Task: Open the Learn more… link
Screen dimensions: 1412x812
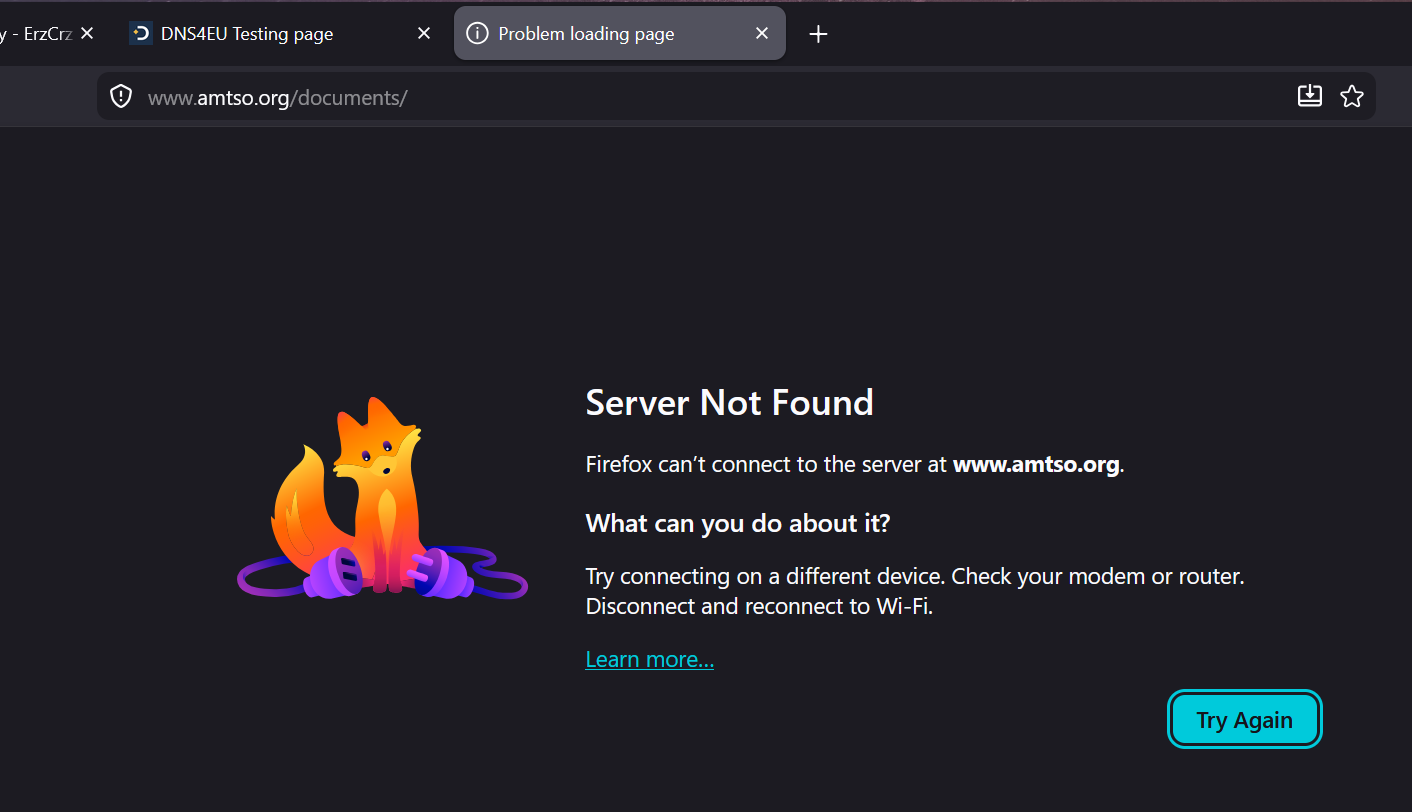Action: [x=650, y=659]
